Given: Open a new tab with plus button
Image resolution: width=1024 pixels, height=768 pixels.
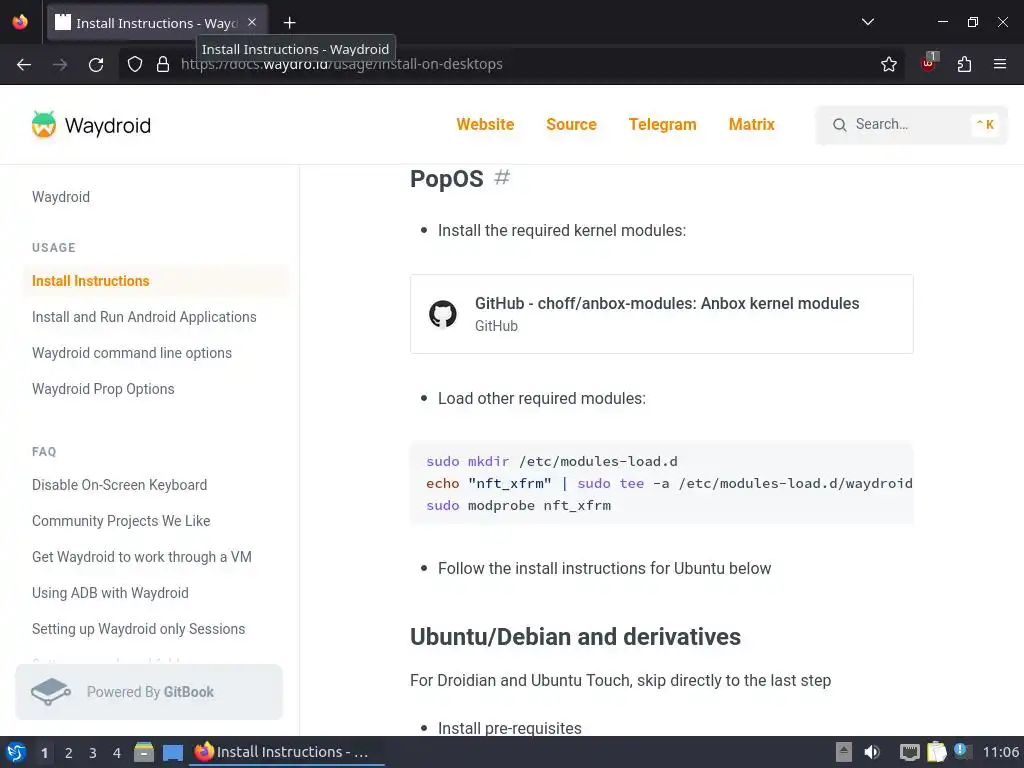Looking at the screenshot, I should point(289,23).
